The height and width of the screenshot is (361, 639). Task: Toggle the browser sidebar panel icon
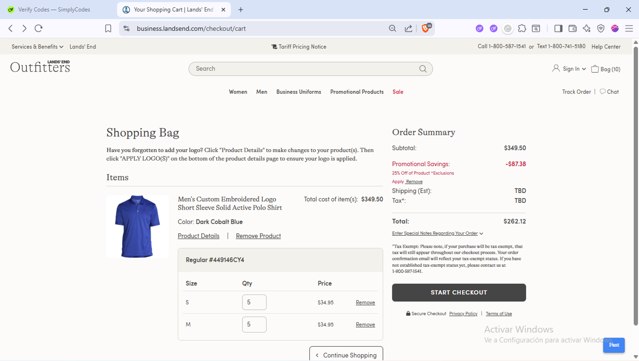pos(558,28)
